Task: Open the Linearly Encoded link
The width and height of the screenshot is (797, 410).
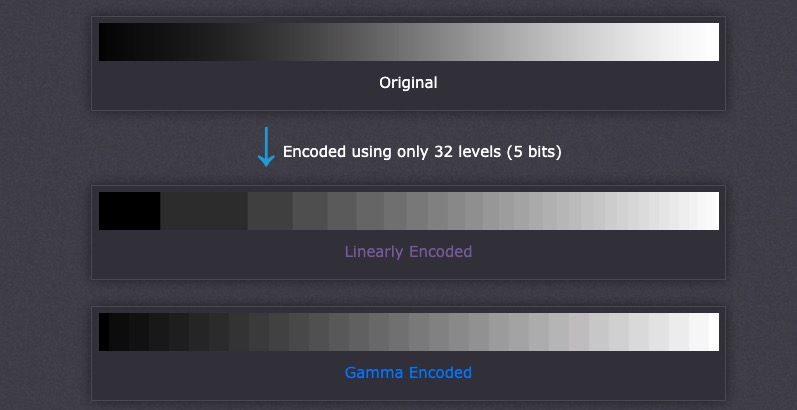Action: click(x=408, y=251)
